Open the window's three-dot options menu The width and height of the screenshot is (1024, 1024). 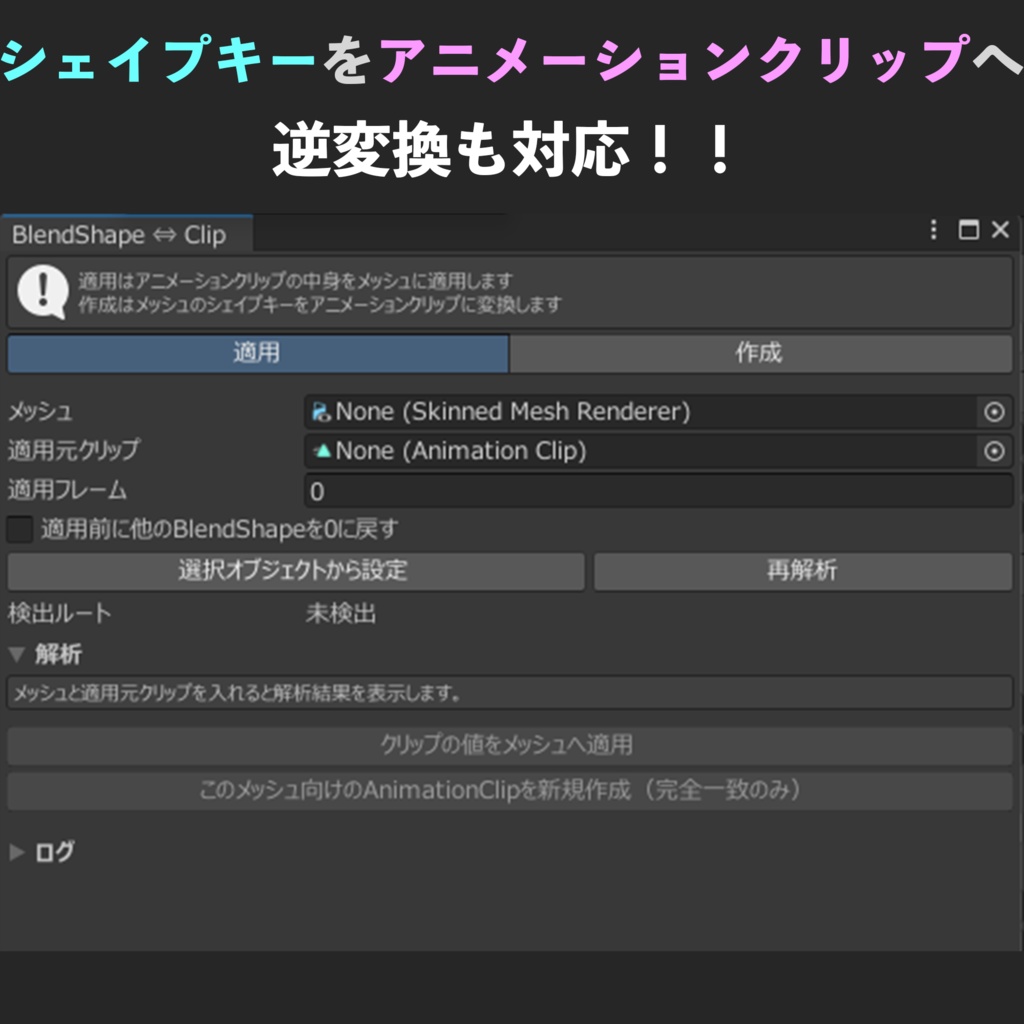933,230
